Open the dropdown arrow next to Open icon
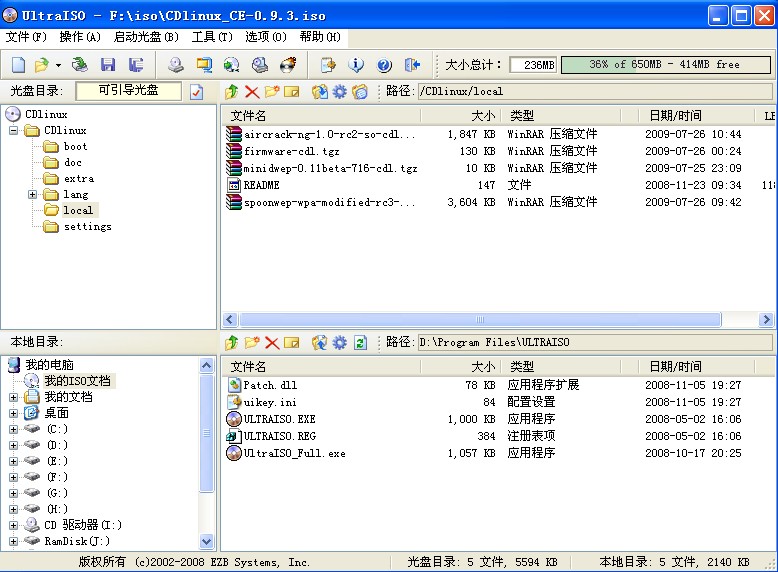 point(58,65)
